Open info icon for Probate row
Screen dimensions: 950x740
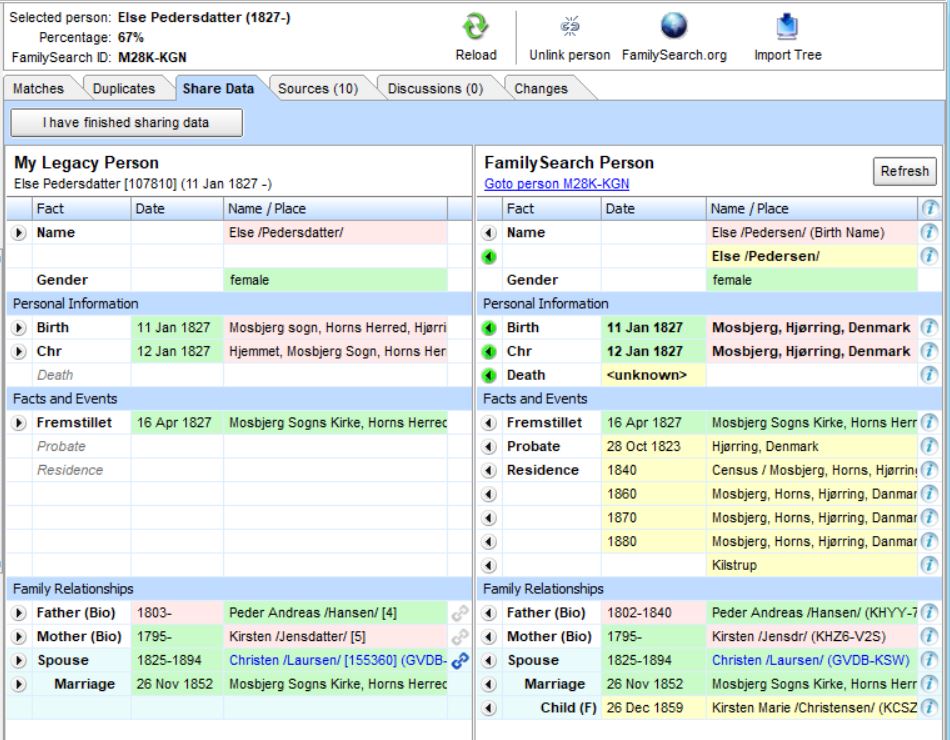point(929,447)
